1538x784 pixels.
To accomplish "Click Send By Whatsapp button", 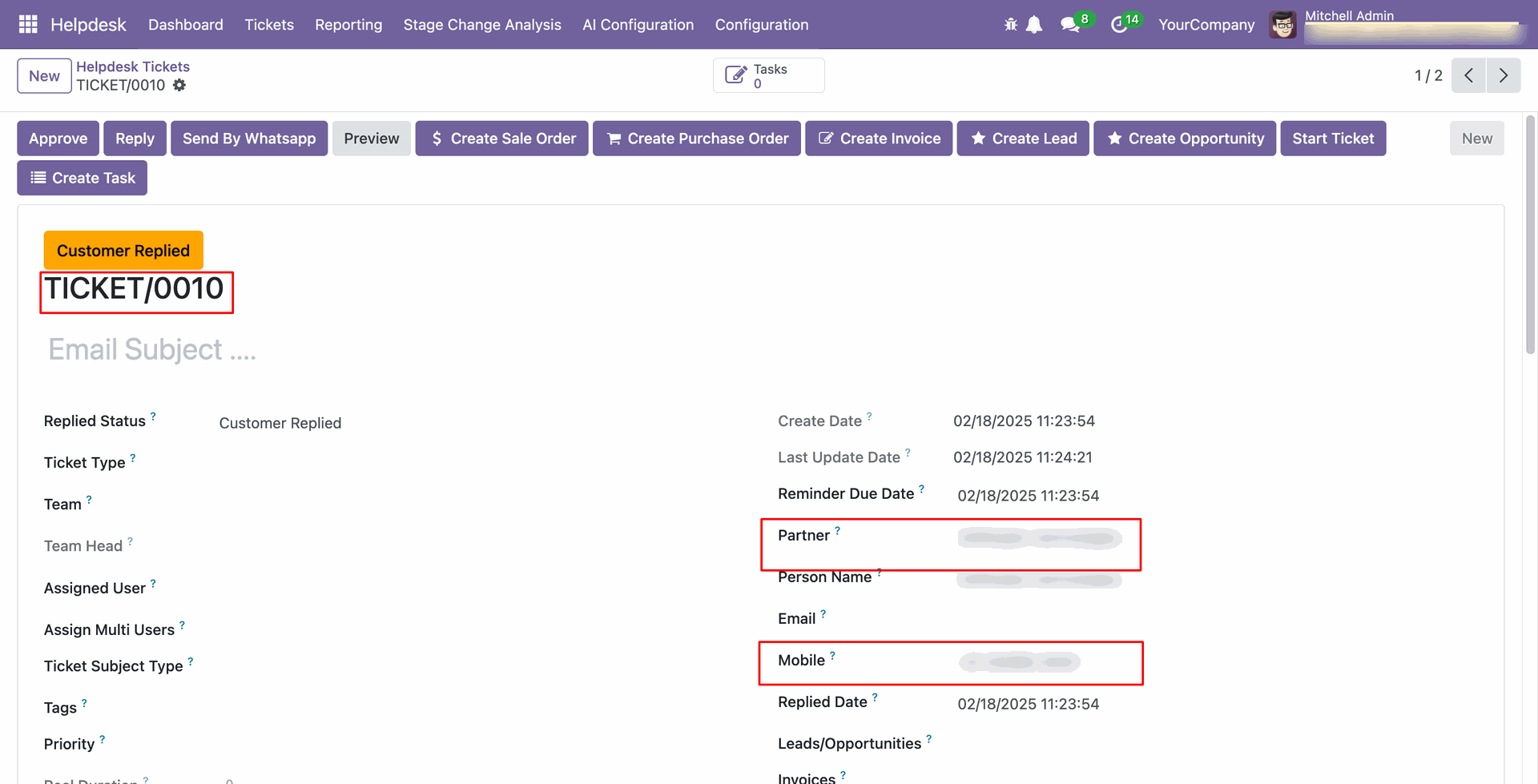I will click(x=249, y=139).
